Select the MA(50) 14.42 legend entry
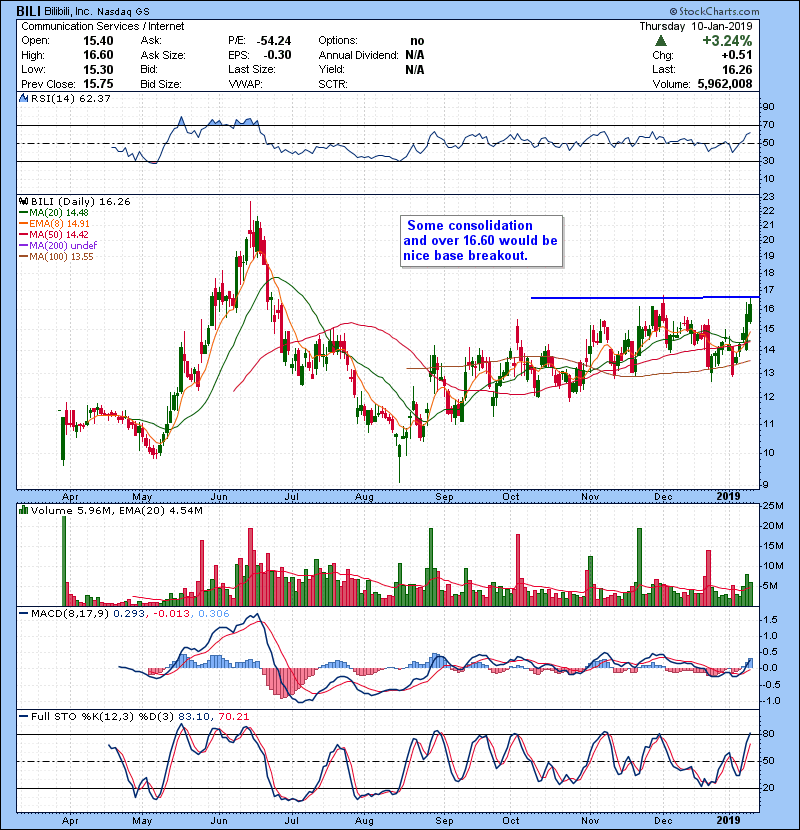Image resolution: width=800 pixels, height=830 pixels. tap(54, 234)
